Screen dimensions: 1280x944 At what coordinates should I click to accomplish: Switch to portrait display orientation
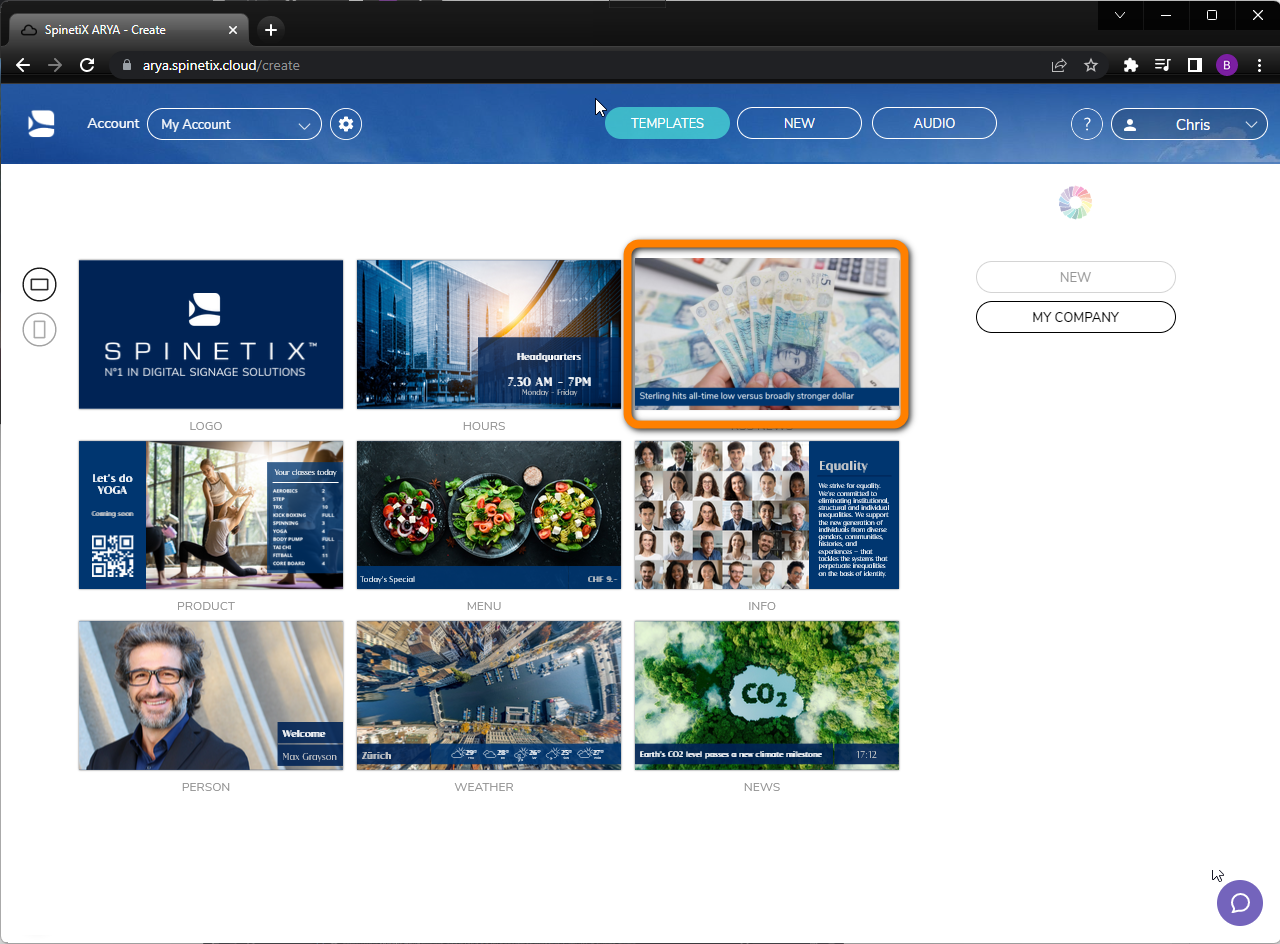[39, 330]
